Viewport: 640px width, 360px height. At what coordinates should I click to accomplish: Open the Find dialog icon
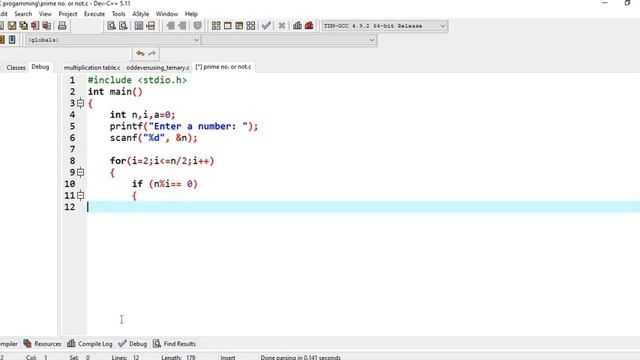111,26
